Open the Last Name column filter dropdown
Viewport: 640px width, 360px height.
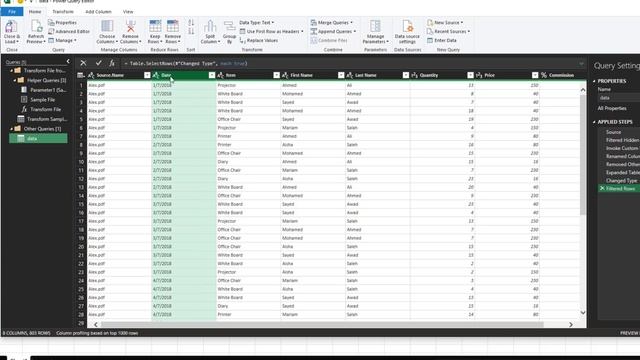pos(405,75)
